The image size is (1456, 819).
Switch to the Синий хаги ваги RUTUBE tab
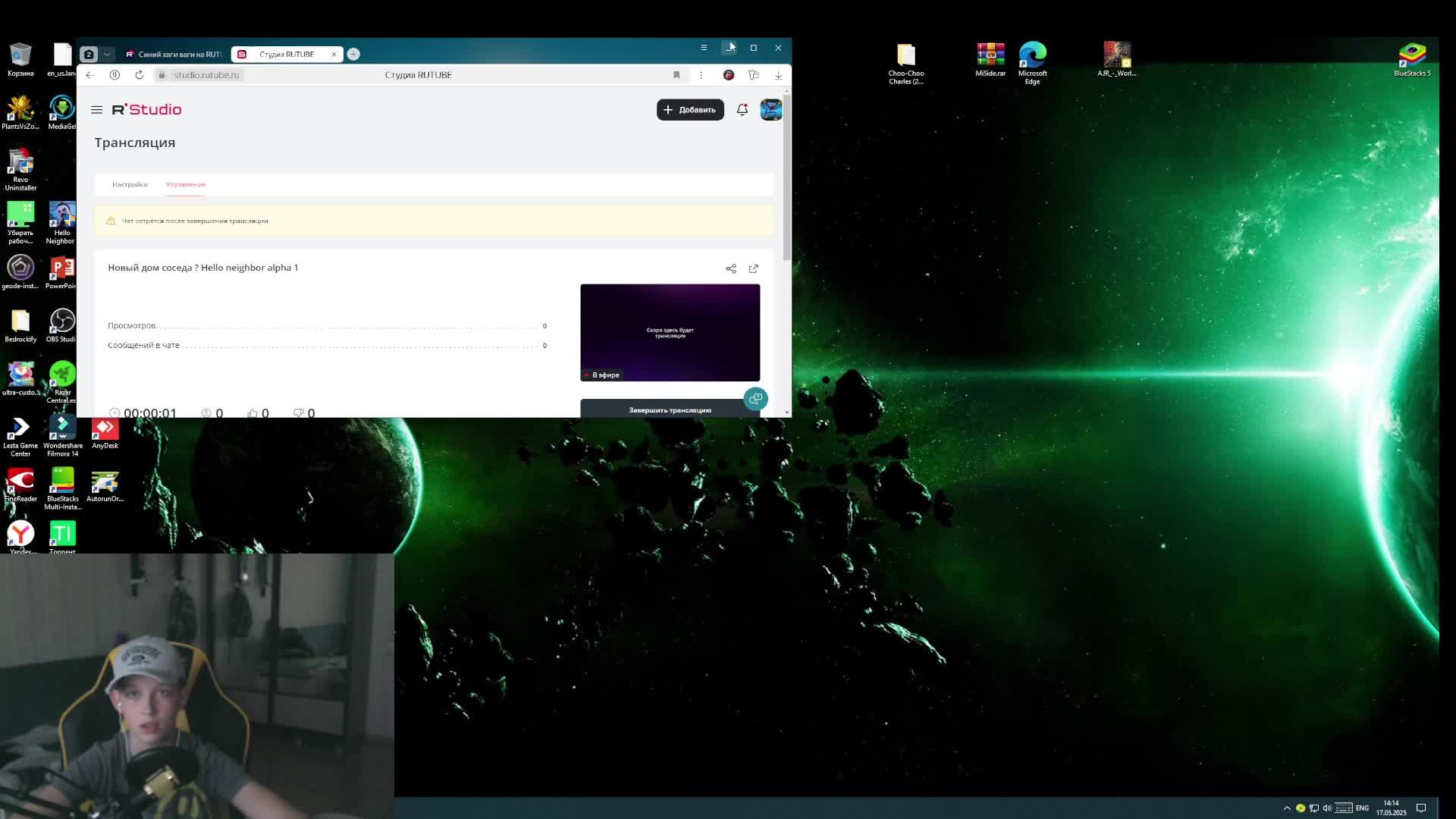tap(175, 54)
